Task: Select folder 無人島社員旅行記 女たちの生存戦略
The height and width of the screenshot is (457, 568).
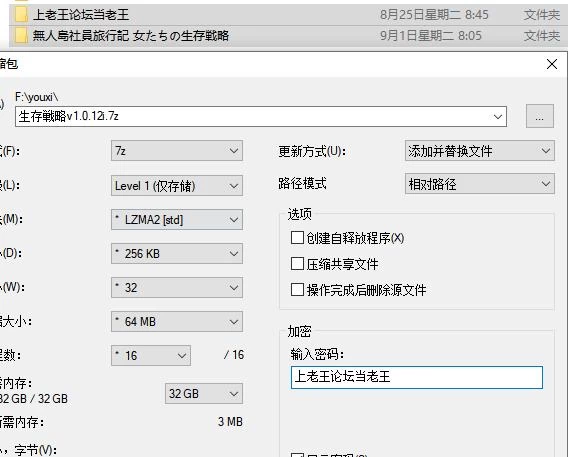Action: click(131, 35)
